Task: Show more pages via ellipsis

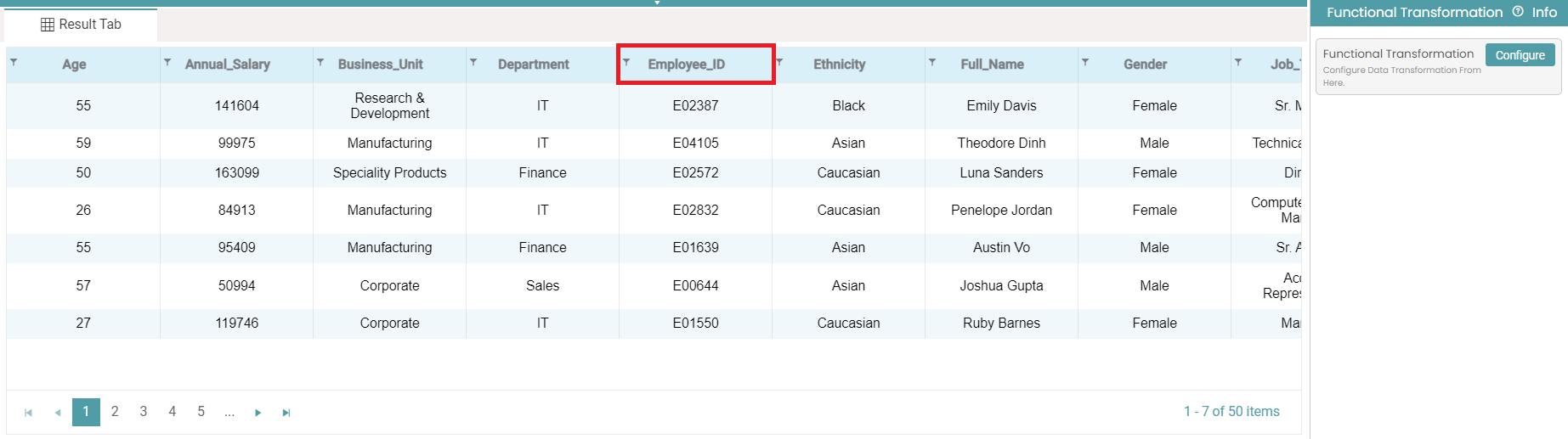Action: tap(229, 412)
